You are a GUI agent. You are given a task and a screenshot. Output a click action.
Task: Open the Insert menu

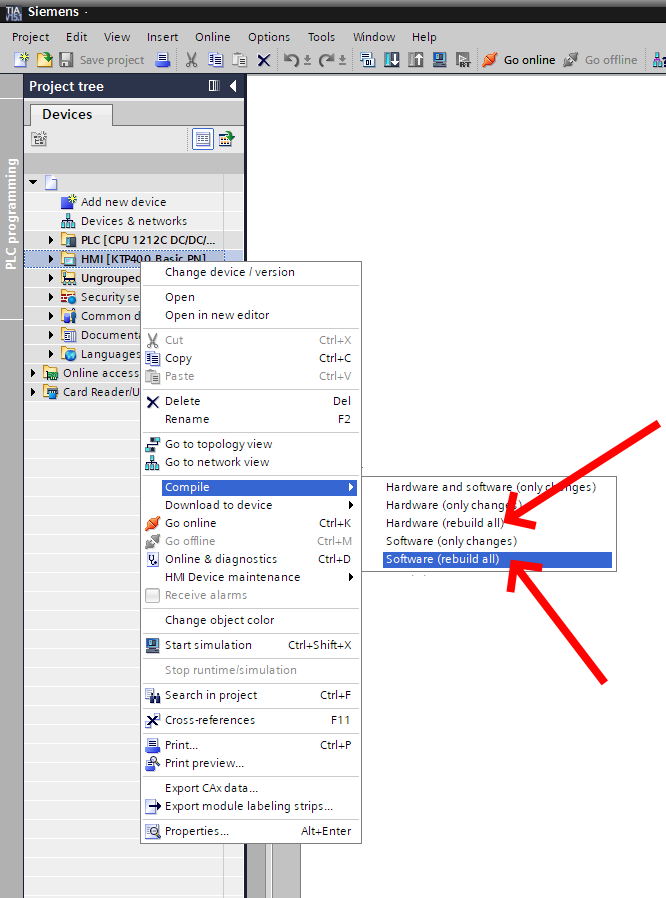click(x=162, y=37)
